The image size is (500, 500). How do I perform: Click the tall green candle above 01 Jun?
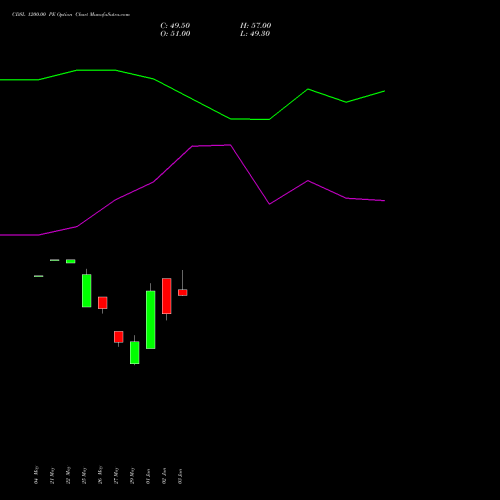pyautogui.click(x=151, y=320)
